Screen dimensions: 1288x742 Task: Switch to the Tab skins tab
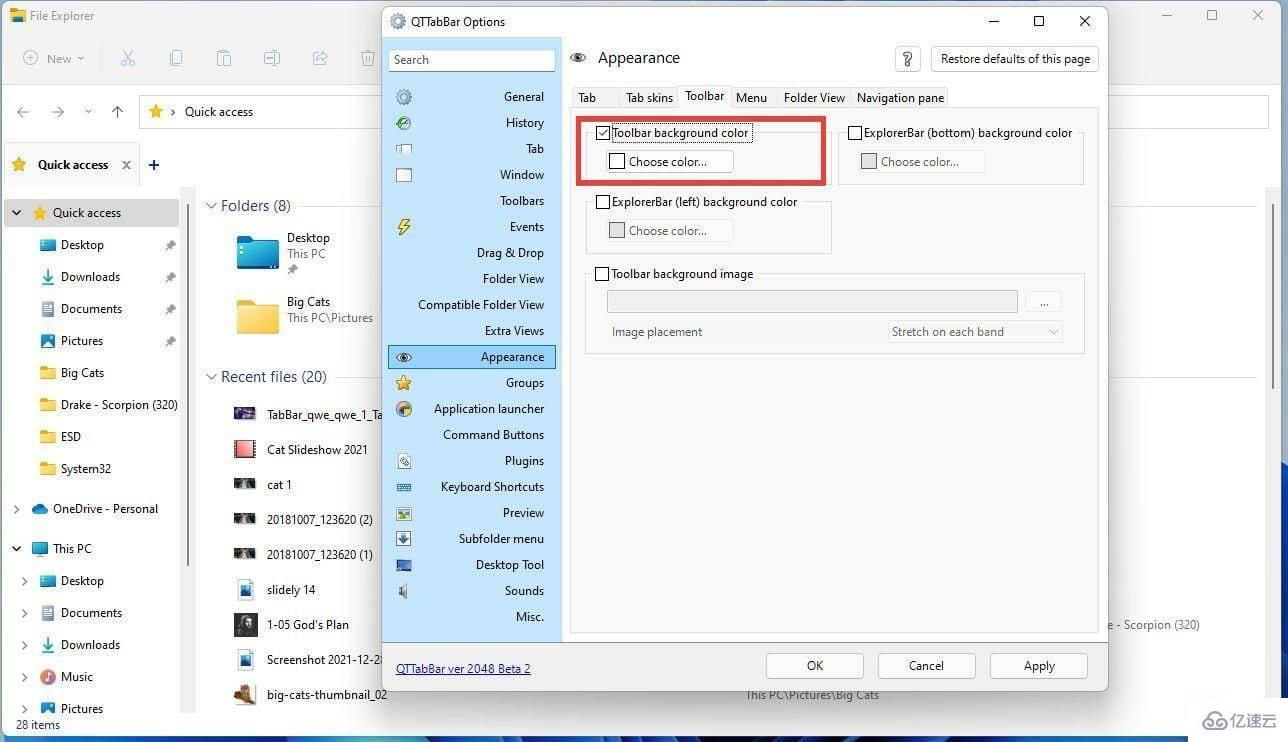tap(649, 97)
